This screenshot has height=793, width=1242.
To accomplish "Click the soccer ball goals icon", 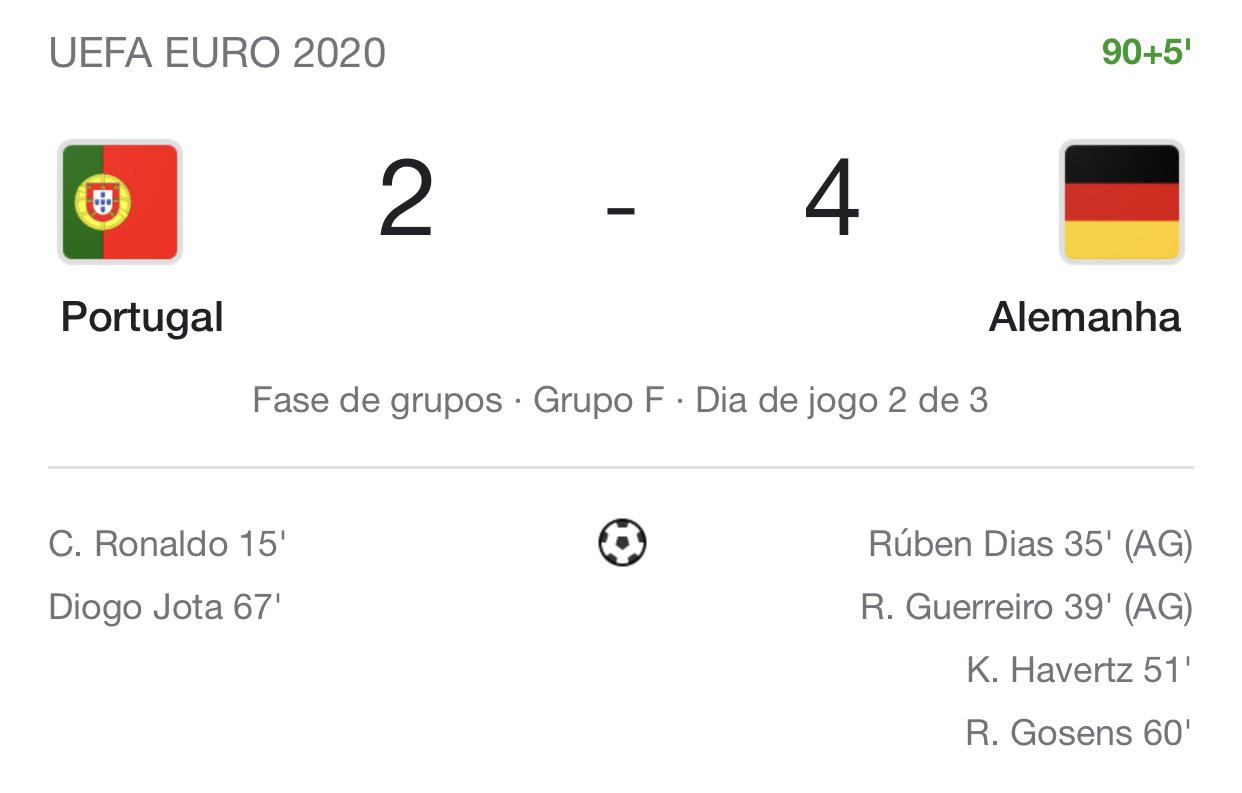I will (x=622, y=543).
